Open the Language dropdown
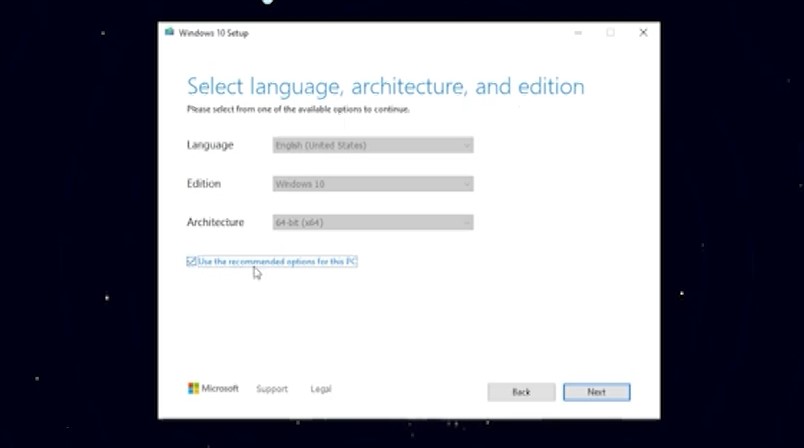Image resolution: width=804 pixels, height=448 pixels. click(x=373, y=145)
